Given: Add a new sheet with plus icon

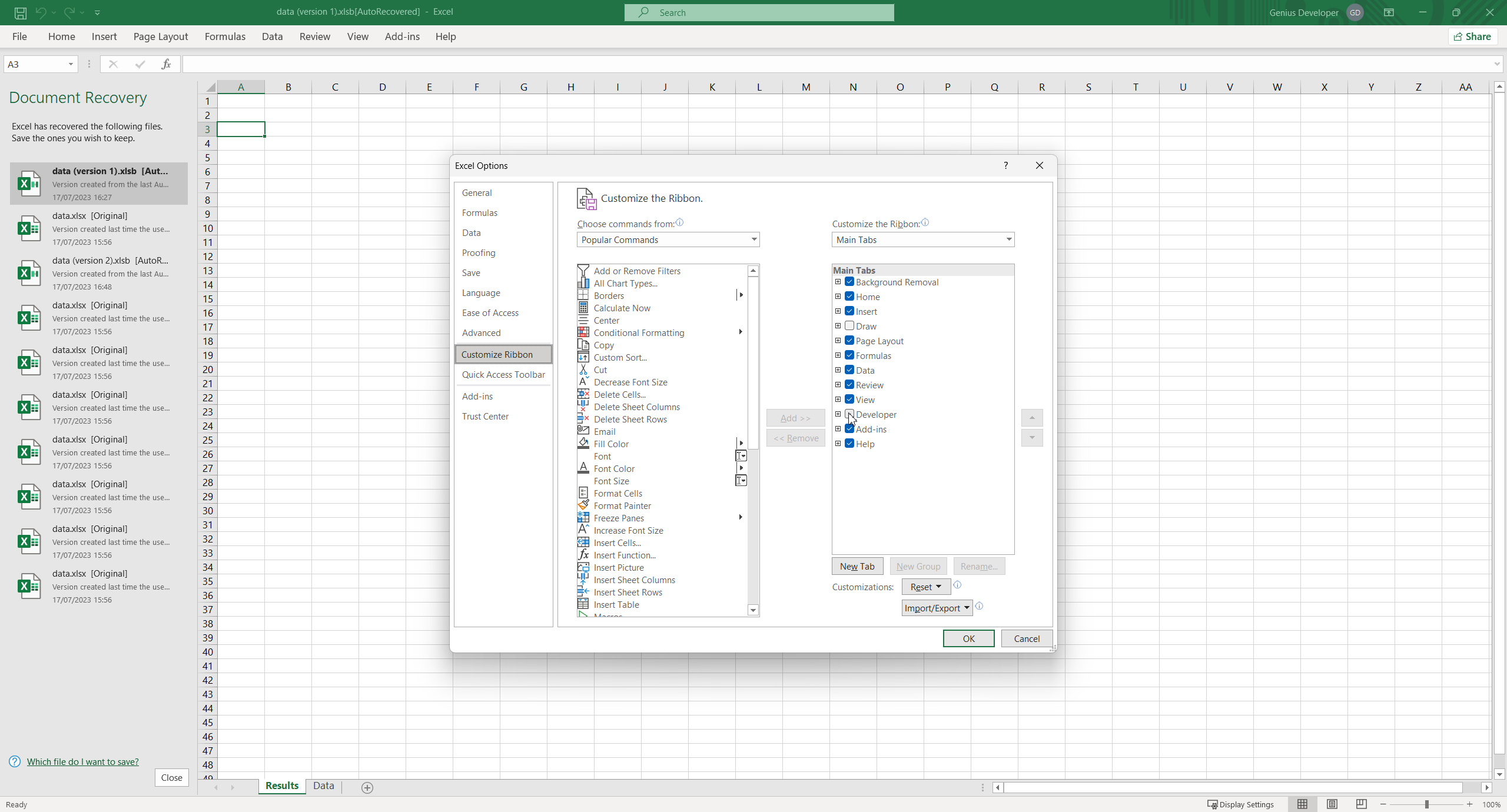Looking at the screenshot, I should (367, 787).
